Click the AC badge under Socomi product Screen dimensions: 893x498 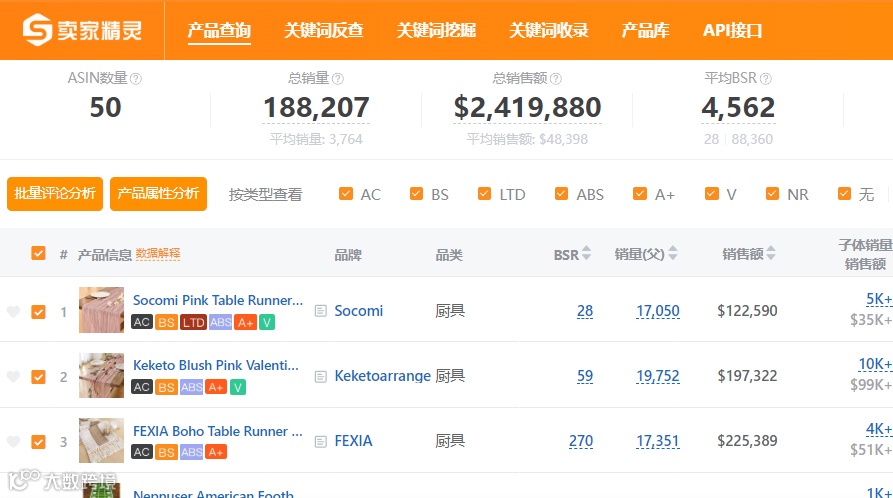[142, 323]
